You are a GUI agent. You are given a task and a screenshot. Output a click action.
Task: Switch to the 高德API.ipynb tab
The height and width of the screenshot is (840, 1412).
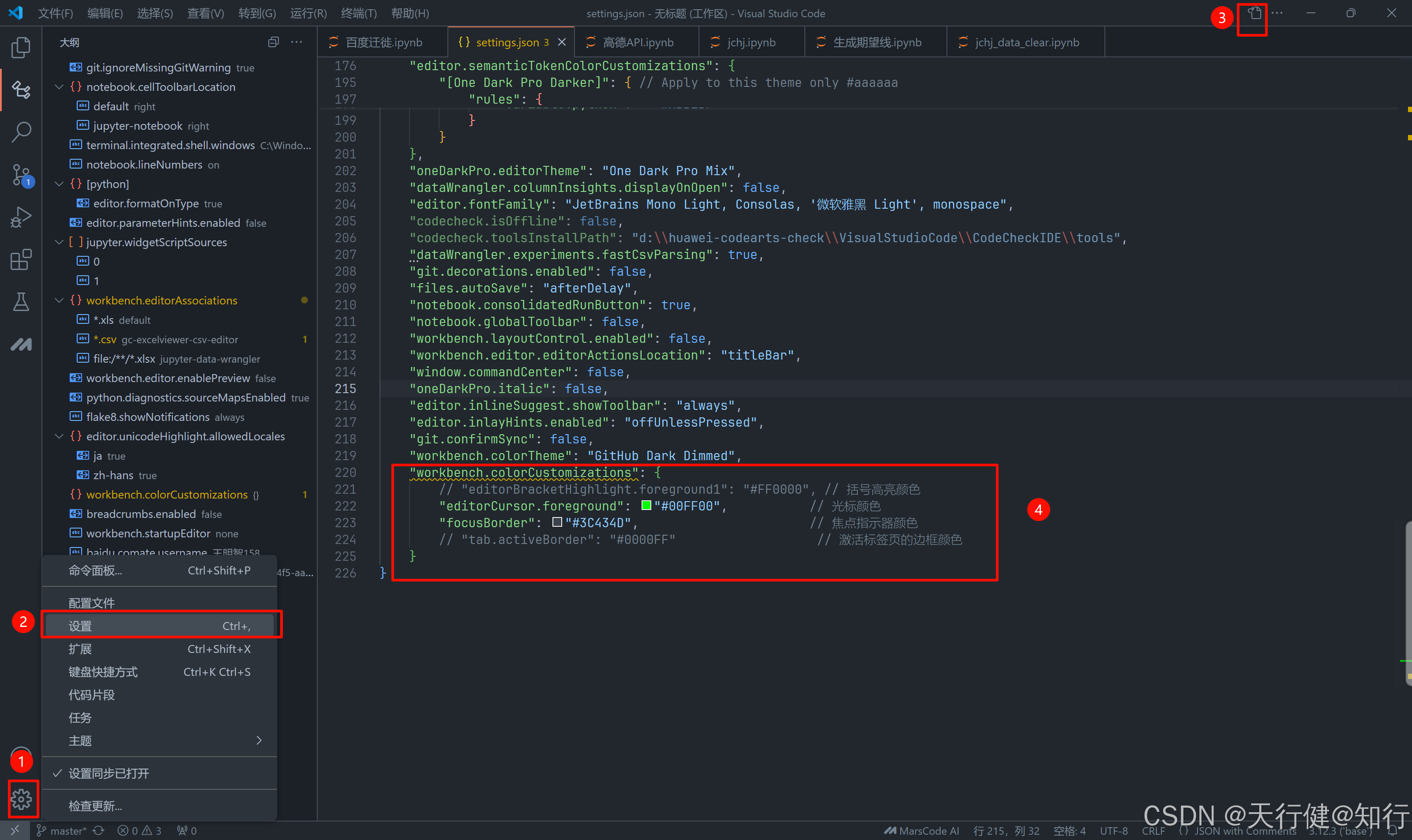point(638,42)
